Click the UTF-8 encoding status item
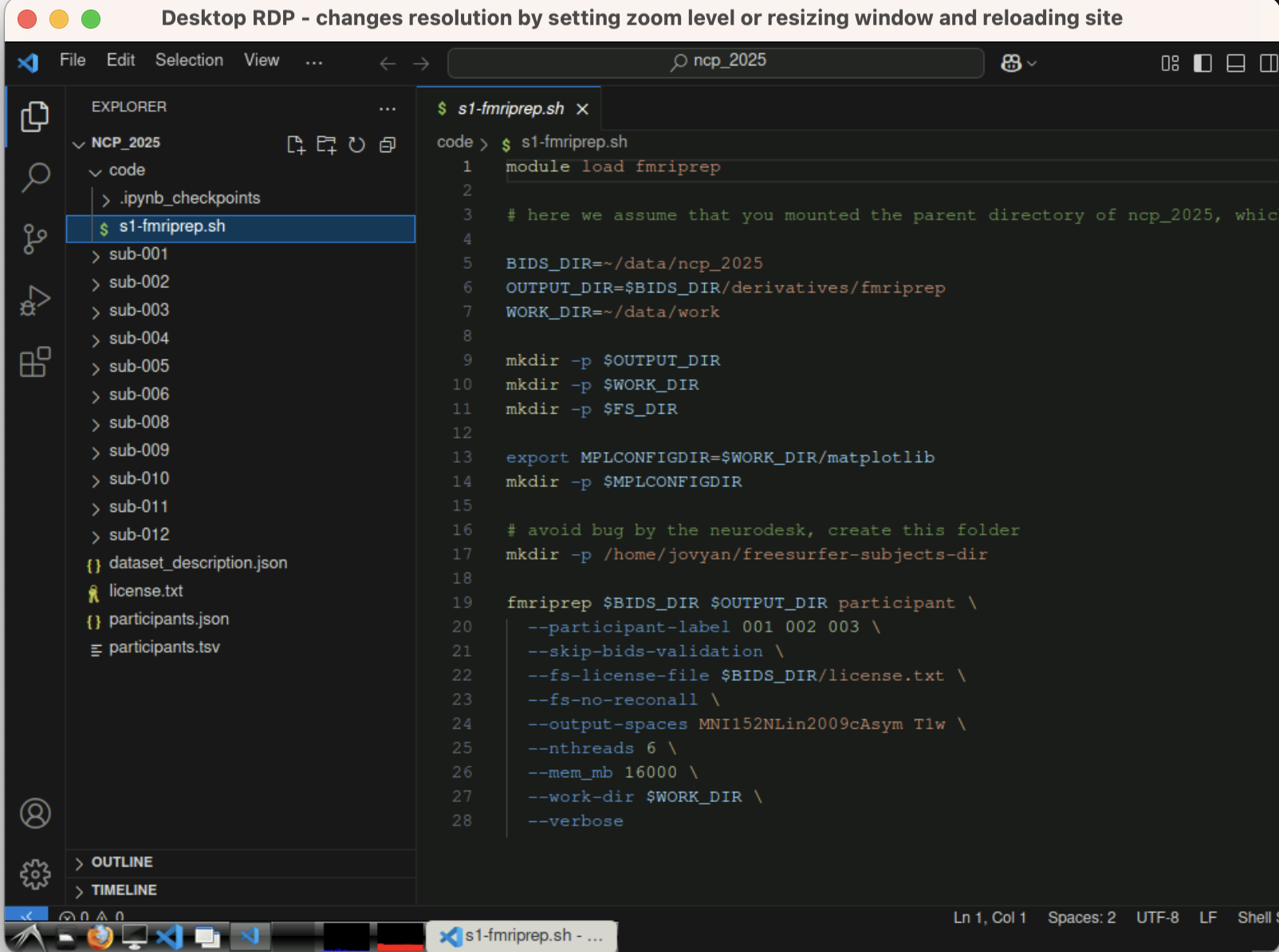The width and height of the screenshot is (1279, 952). pyautogui.click(x=1157, y=918)
